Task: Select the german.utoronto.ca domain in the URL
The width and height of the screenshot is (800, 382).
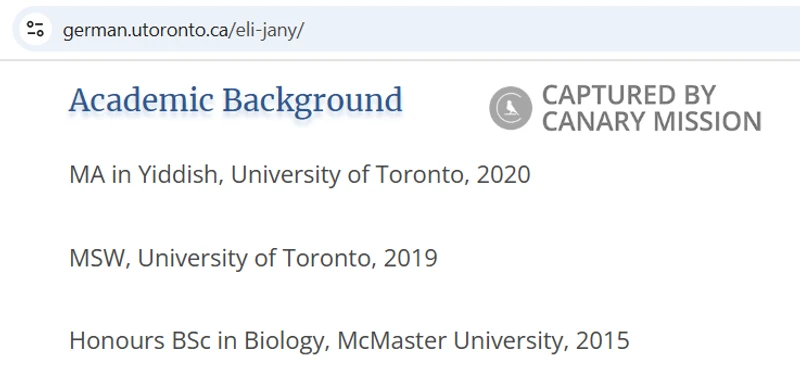Action: [x=145, y=31]
